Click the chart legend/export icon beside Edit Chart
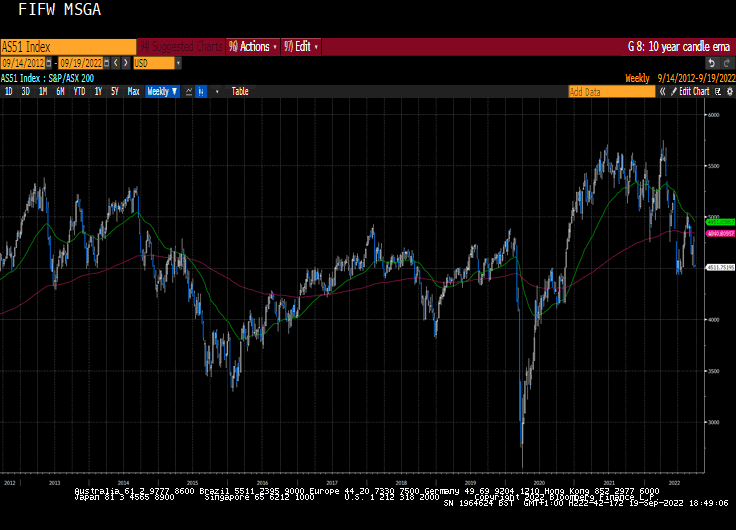This screenshot has width=736, height=530. (x=718, y=92)
